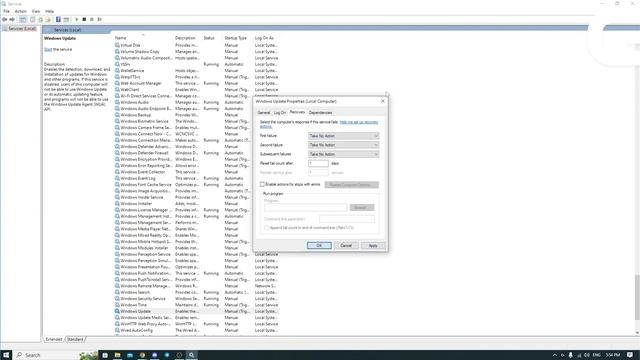Click the gear icon beside Wired AutoConfig

coord(117,330)
